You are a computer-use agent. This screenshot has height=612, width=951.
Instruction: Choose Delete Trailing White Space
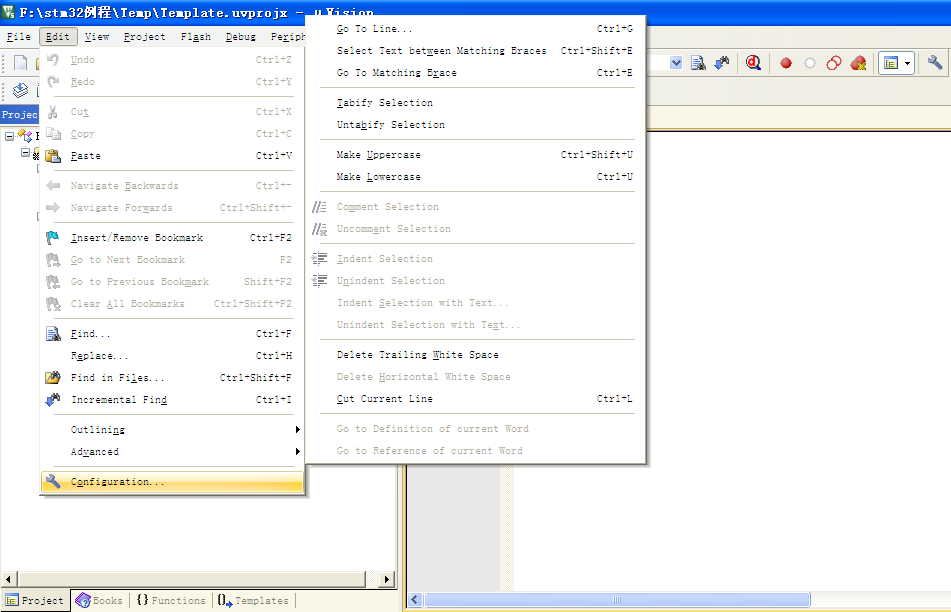(477, 355)
